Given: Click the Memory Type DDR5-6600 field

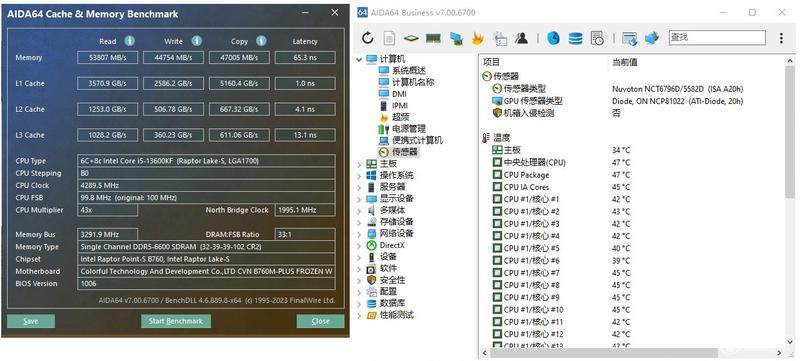Looking at the screenshot, I should tap(206, 247).
